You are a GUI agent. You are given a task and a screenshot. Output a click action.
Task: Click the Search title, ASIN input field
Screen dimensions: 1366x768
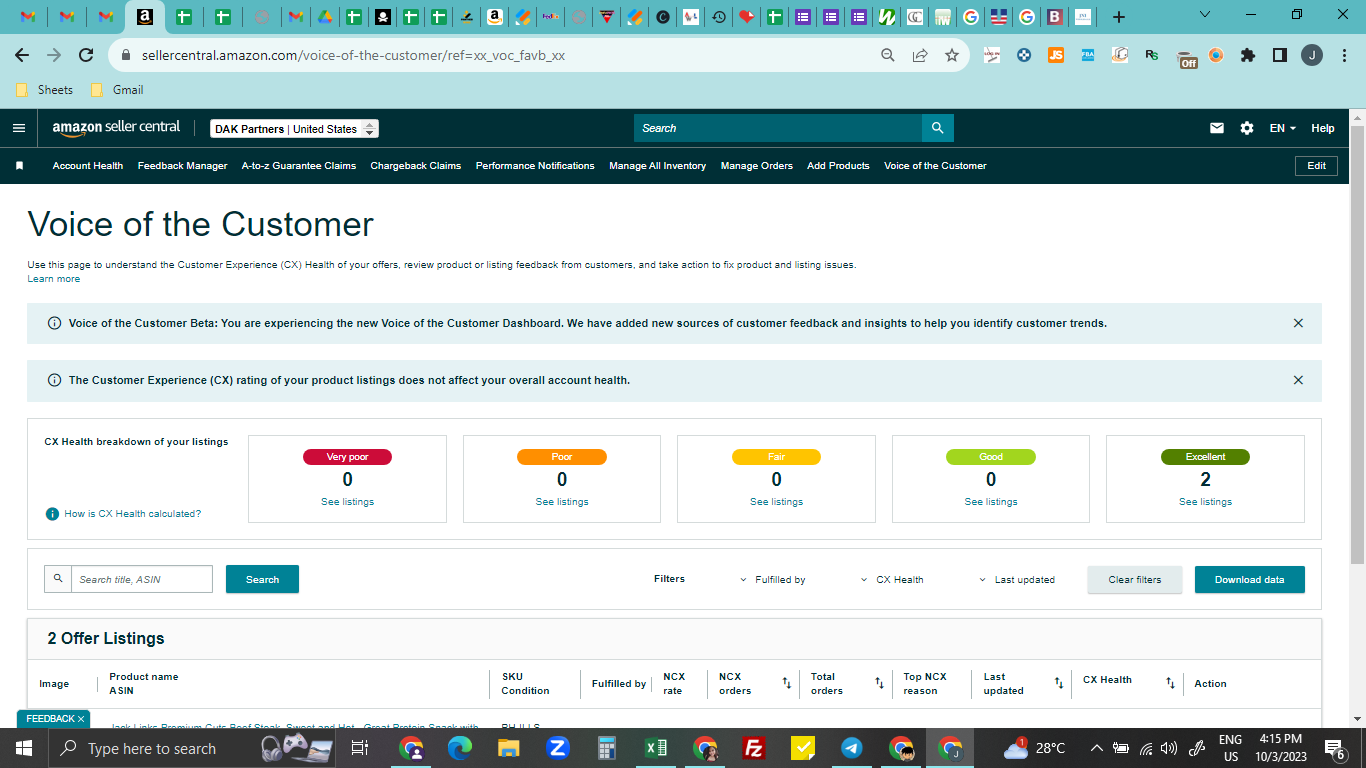point(141,580)
